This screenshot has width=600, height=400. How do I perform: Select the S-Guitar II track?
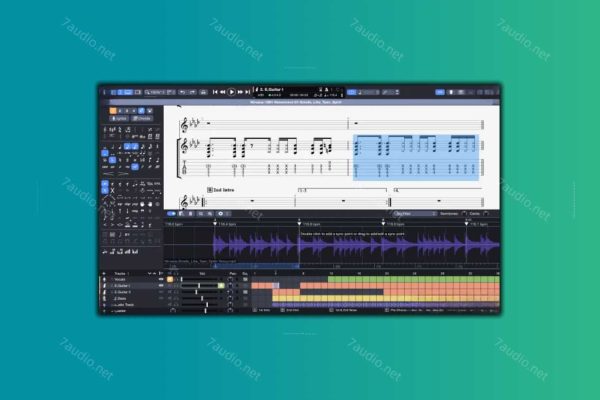pos(122,292)
